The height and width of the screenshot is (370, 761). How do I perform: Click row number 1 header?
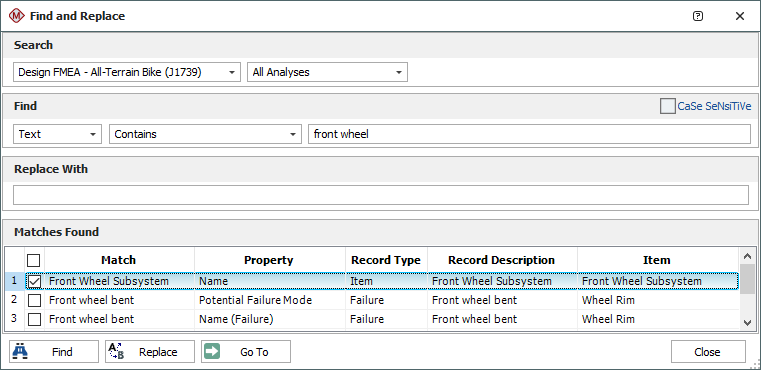pyautogui.click(x=14, y=281)
